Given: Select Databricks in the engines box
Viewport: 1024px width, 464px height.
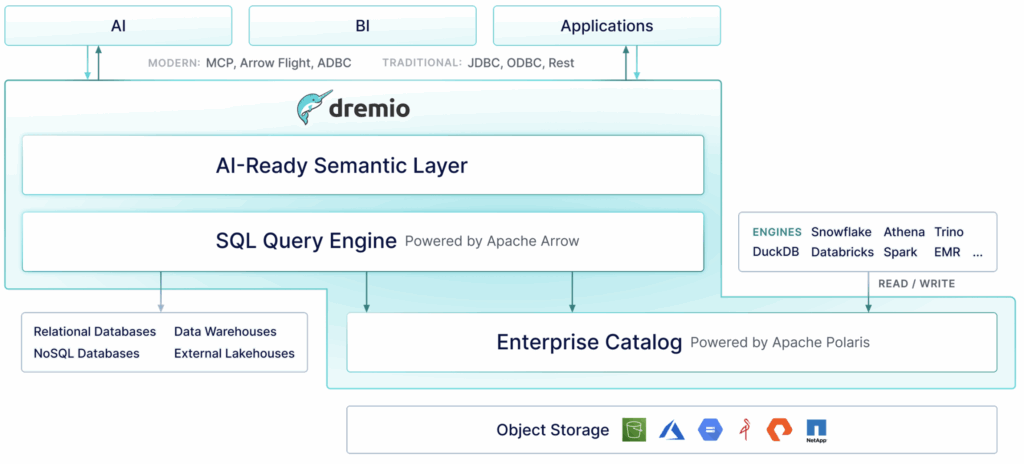Looking at the screenshot, I should (842, 252).
